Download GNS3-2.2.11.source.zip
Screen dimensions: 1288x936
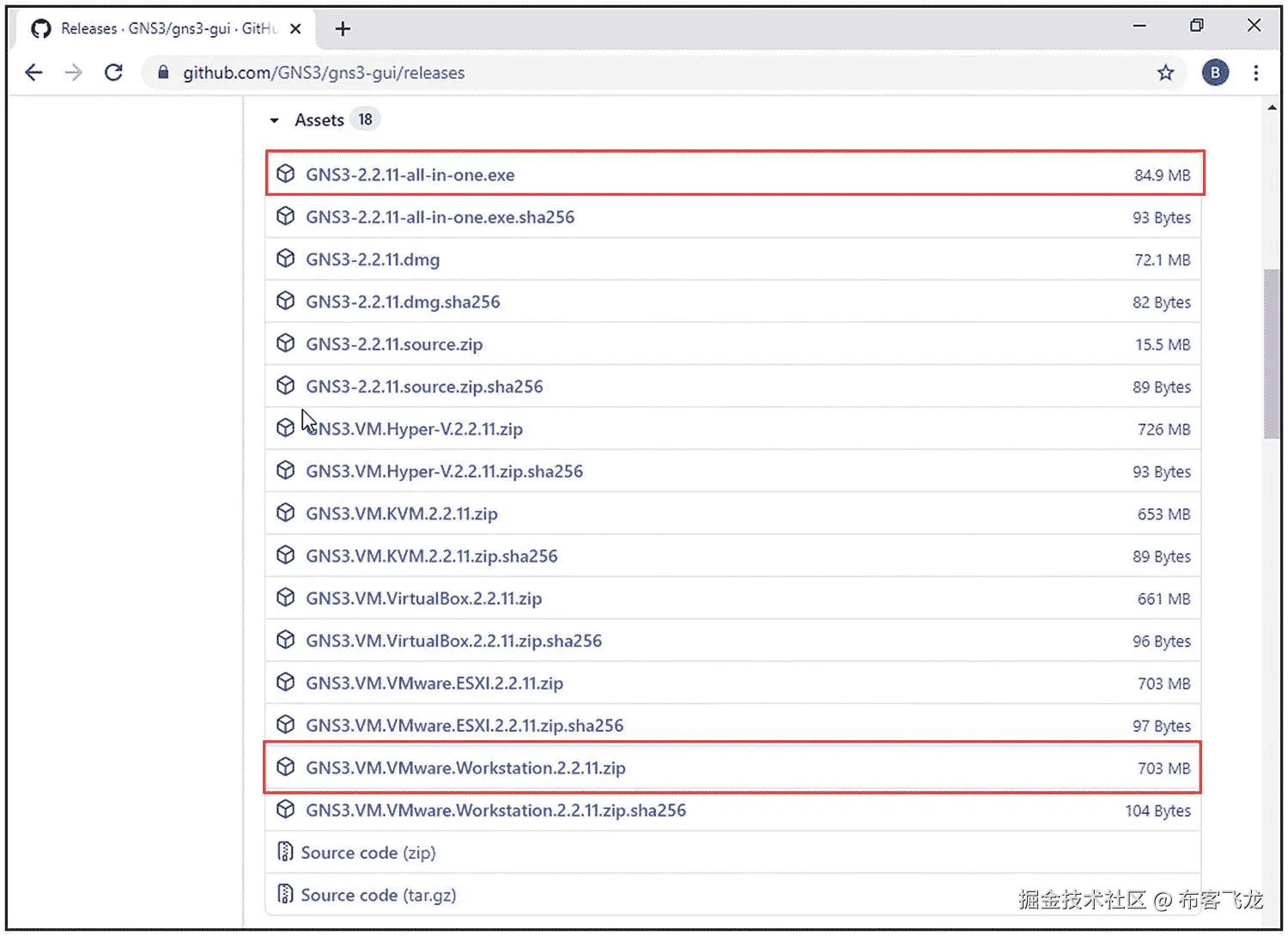[394, 344]
